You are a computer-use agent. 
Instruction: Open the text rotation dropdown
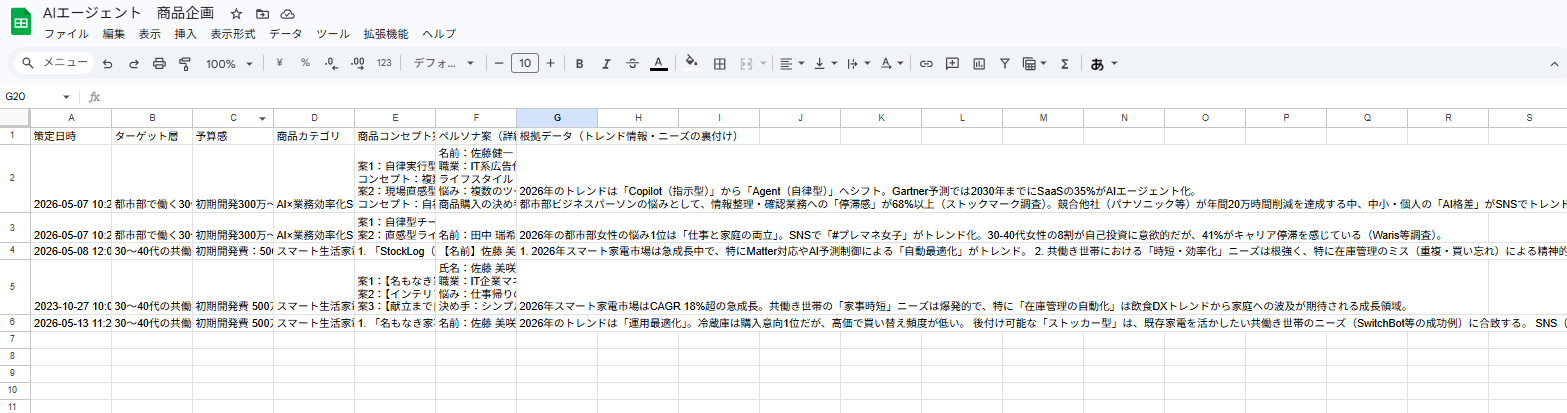click(891, 63)
